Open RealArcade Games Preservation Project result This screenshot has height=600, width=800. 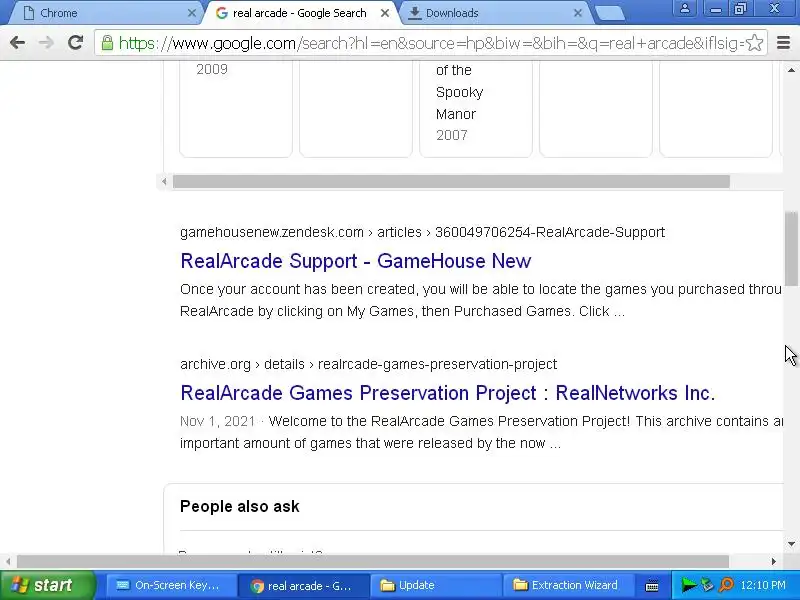click(447, 393)
